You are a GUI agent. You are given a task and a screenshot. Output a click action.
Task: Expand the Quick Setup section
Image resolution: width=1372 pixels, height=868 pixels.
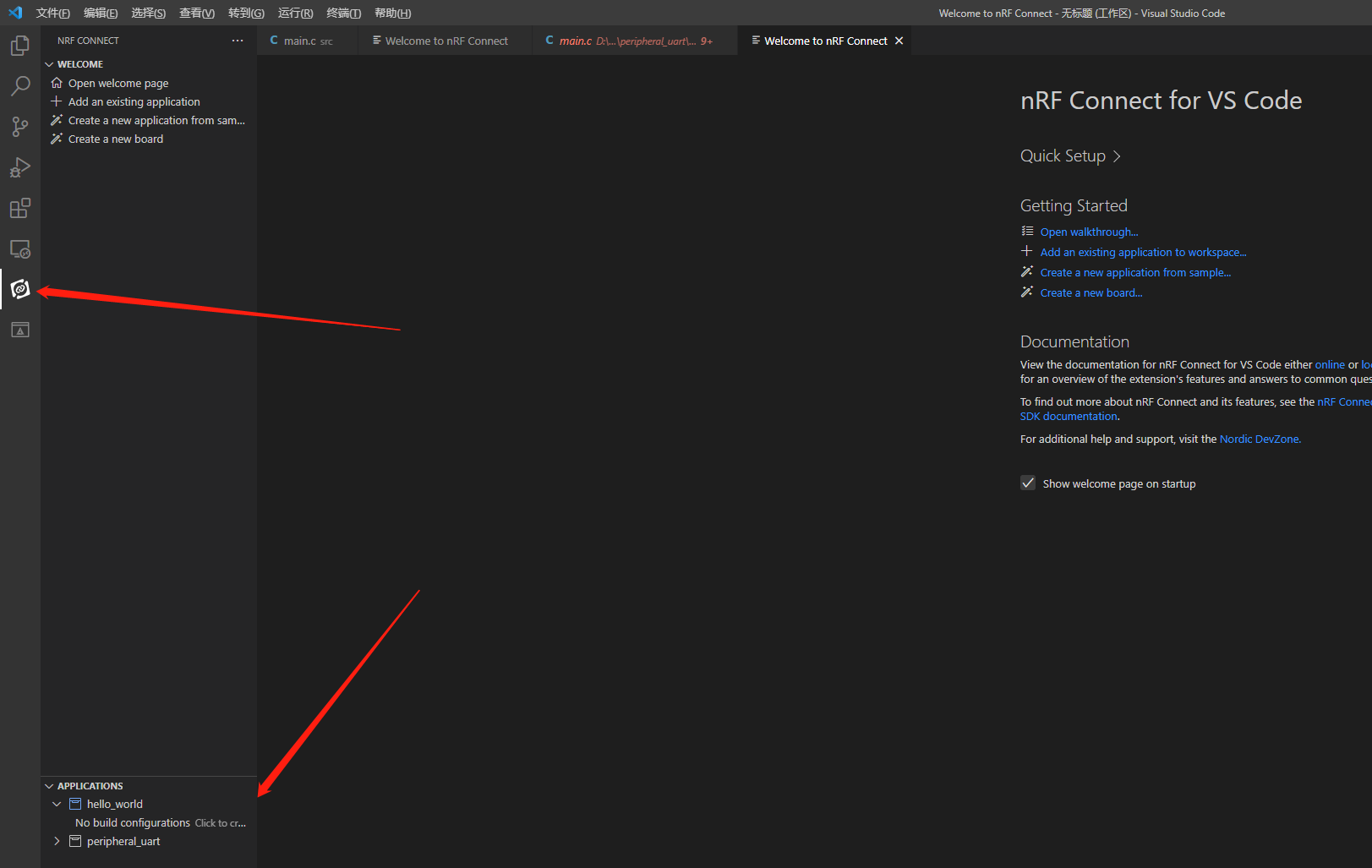click(x=1070, y=156)
